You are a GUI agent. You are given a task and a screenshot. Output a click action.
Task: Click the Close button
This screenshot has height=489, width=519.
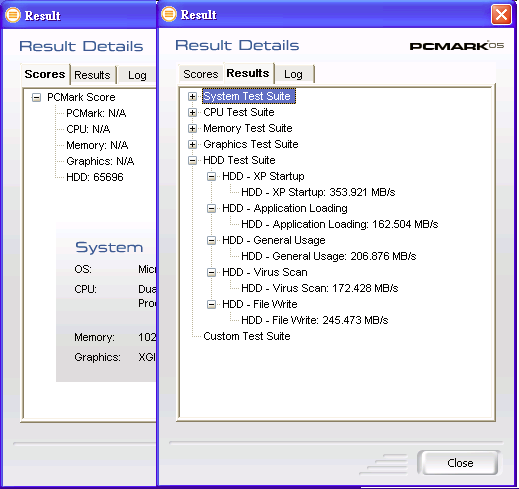tap(460, 463)
